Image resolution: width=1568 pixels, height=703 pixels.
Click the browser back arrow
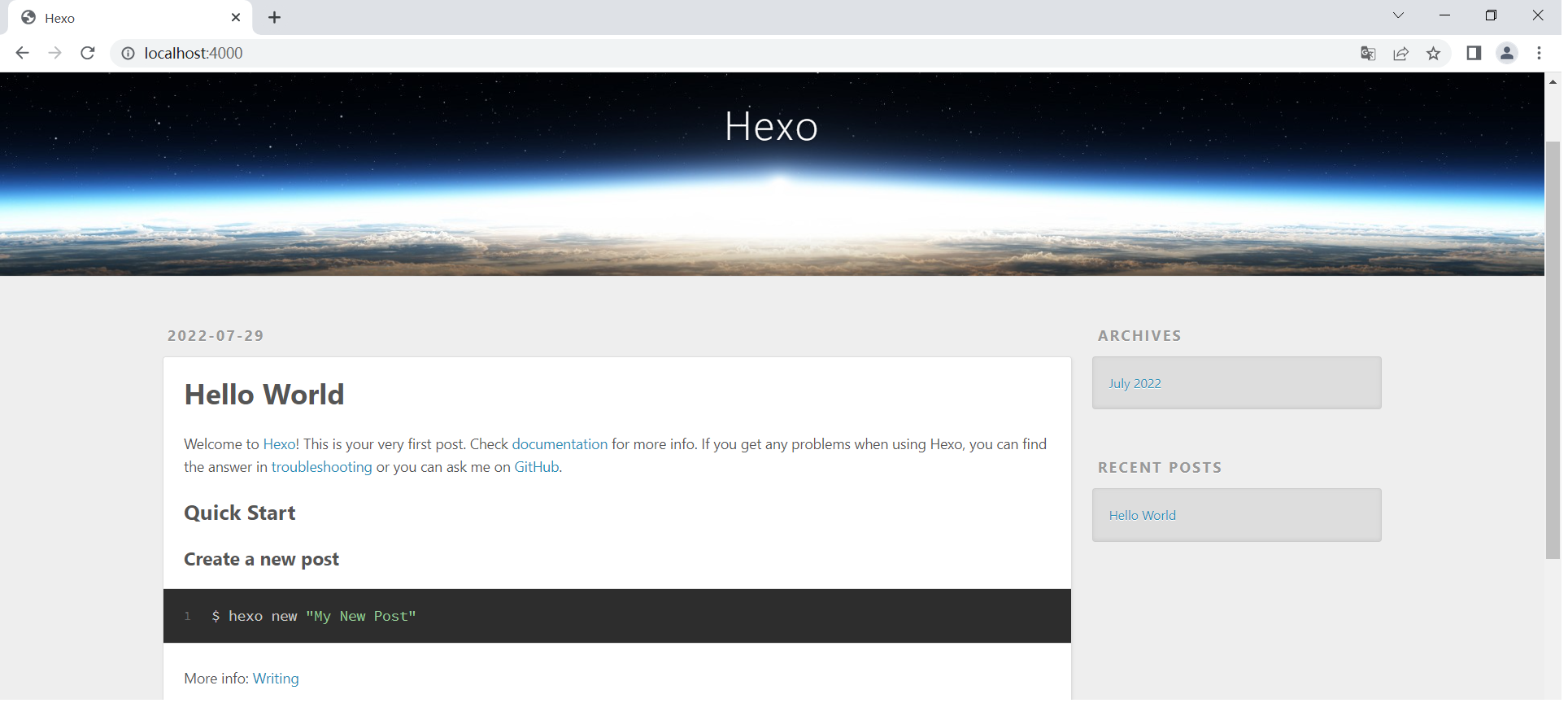click(x=22, y=53)
